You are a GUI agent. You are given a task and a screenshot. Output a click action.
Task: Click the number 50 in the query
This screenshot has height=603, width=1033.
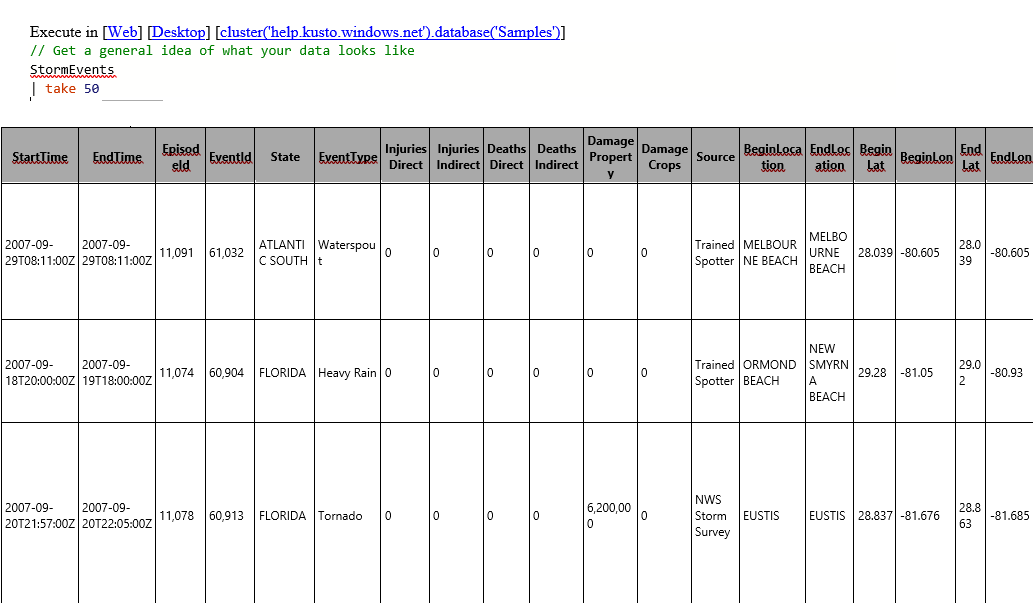(92, 88)
